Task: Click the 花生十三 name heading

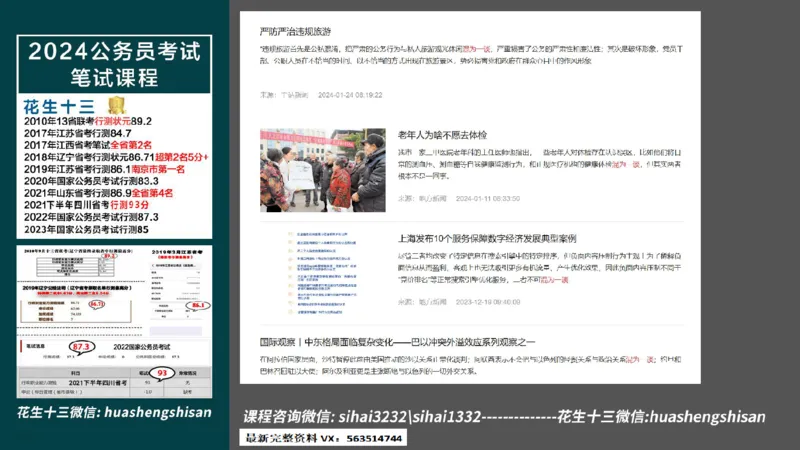Action: point(59,107)
